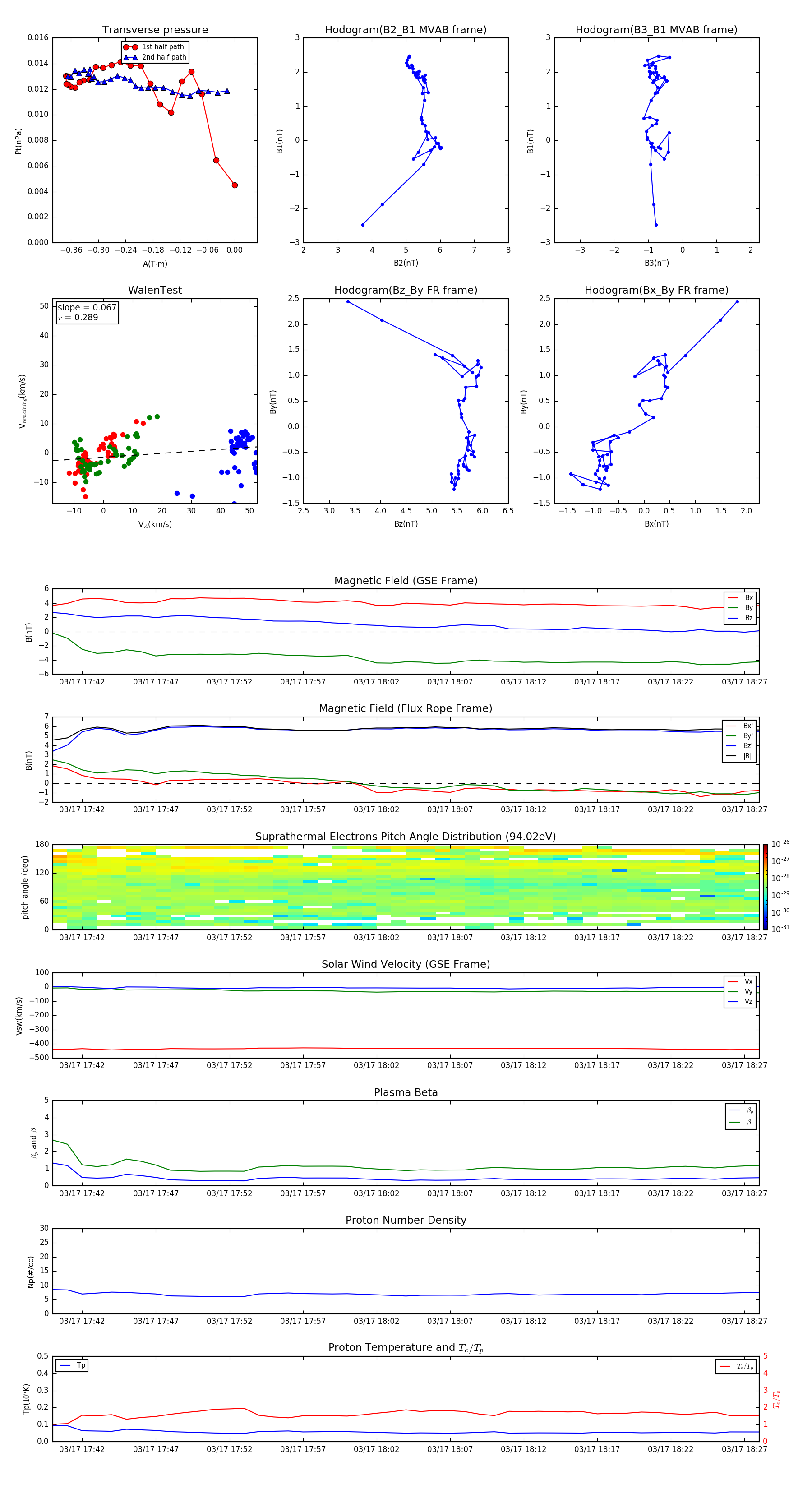Click '03/17 18:02' tick under Proton Temperature plot
Image resolution: width=812 pixels, height=1489 pixels.
pos(376,1449)
